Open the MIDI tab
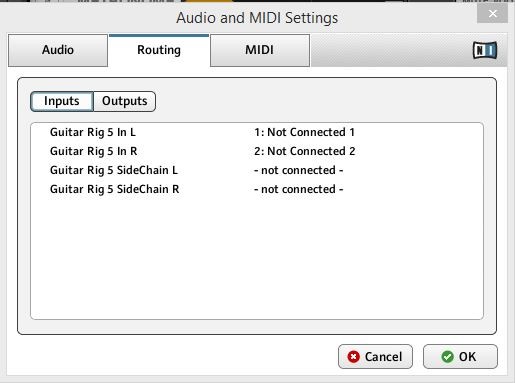The height and width of the screenshot is (383, 515). 260,50
